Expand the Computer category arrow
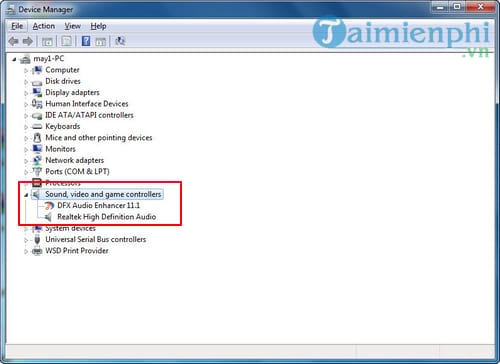This screenshot has width=500, height=364. (26, 70)
